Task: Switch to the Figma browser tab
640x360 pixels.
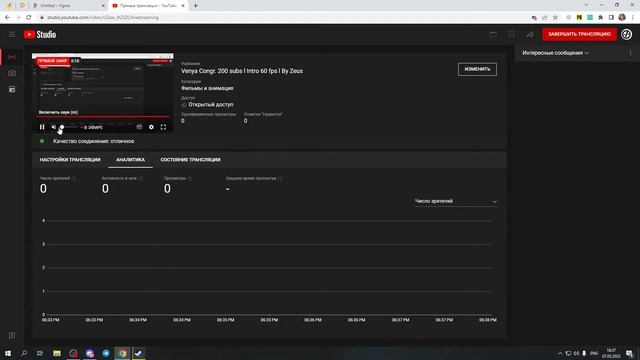Action: pos(67,6)
